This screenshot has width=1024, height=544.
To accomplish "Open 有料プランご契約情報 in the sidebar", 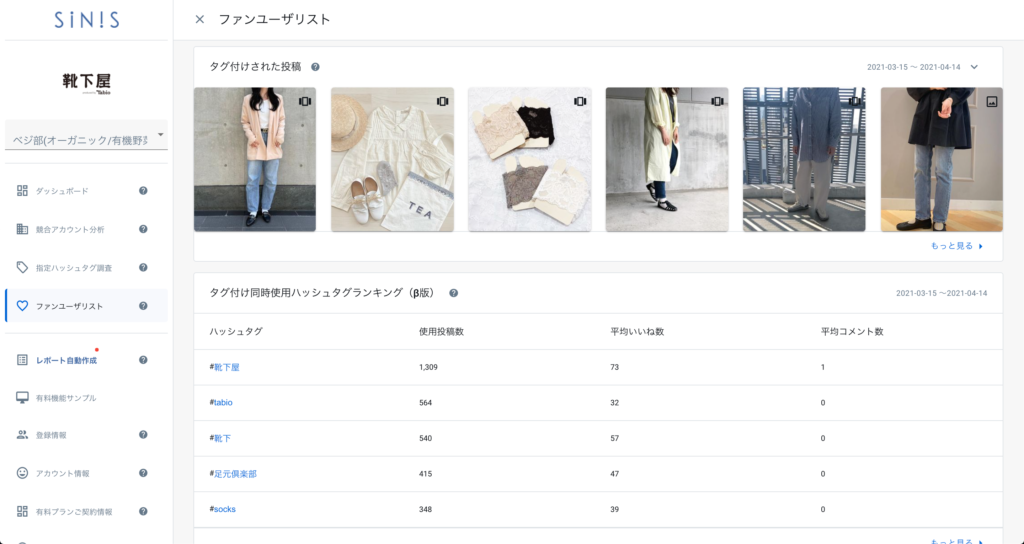I will tap(74, 512).
